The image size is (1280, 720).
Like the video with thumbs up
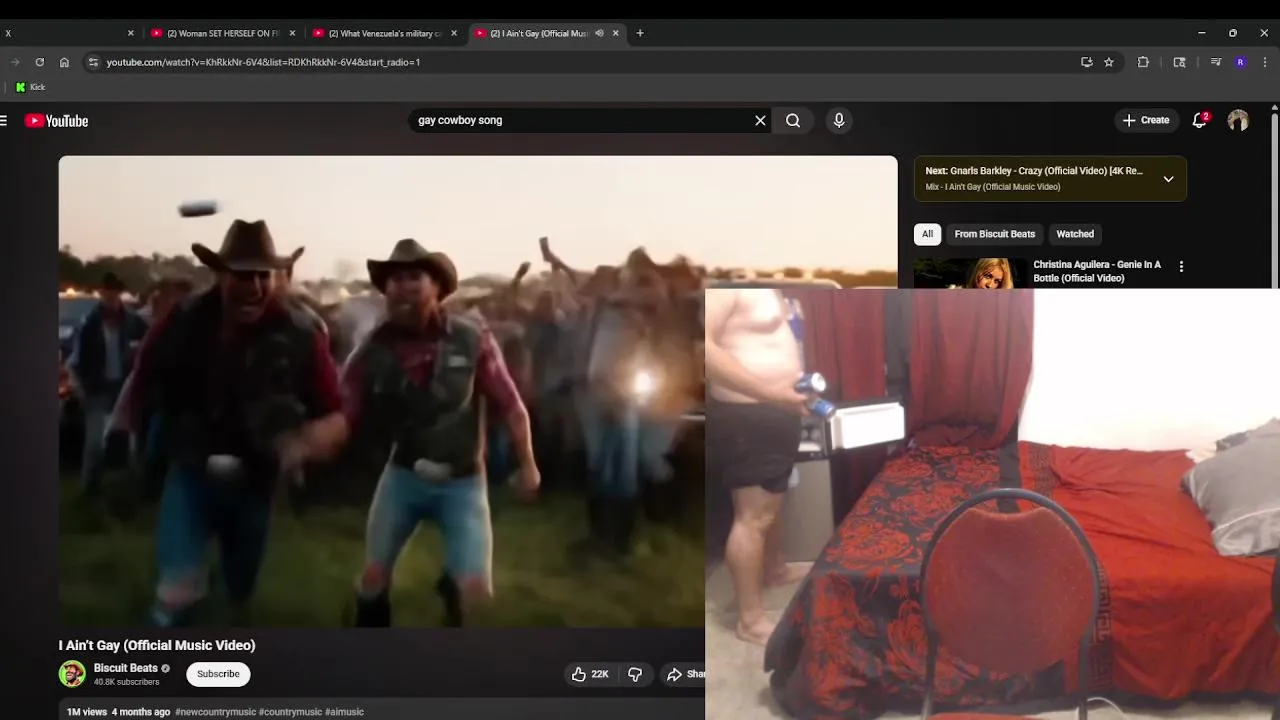pyautogui.click(x=579, y=674)
